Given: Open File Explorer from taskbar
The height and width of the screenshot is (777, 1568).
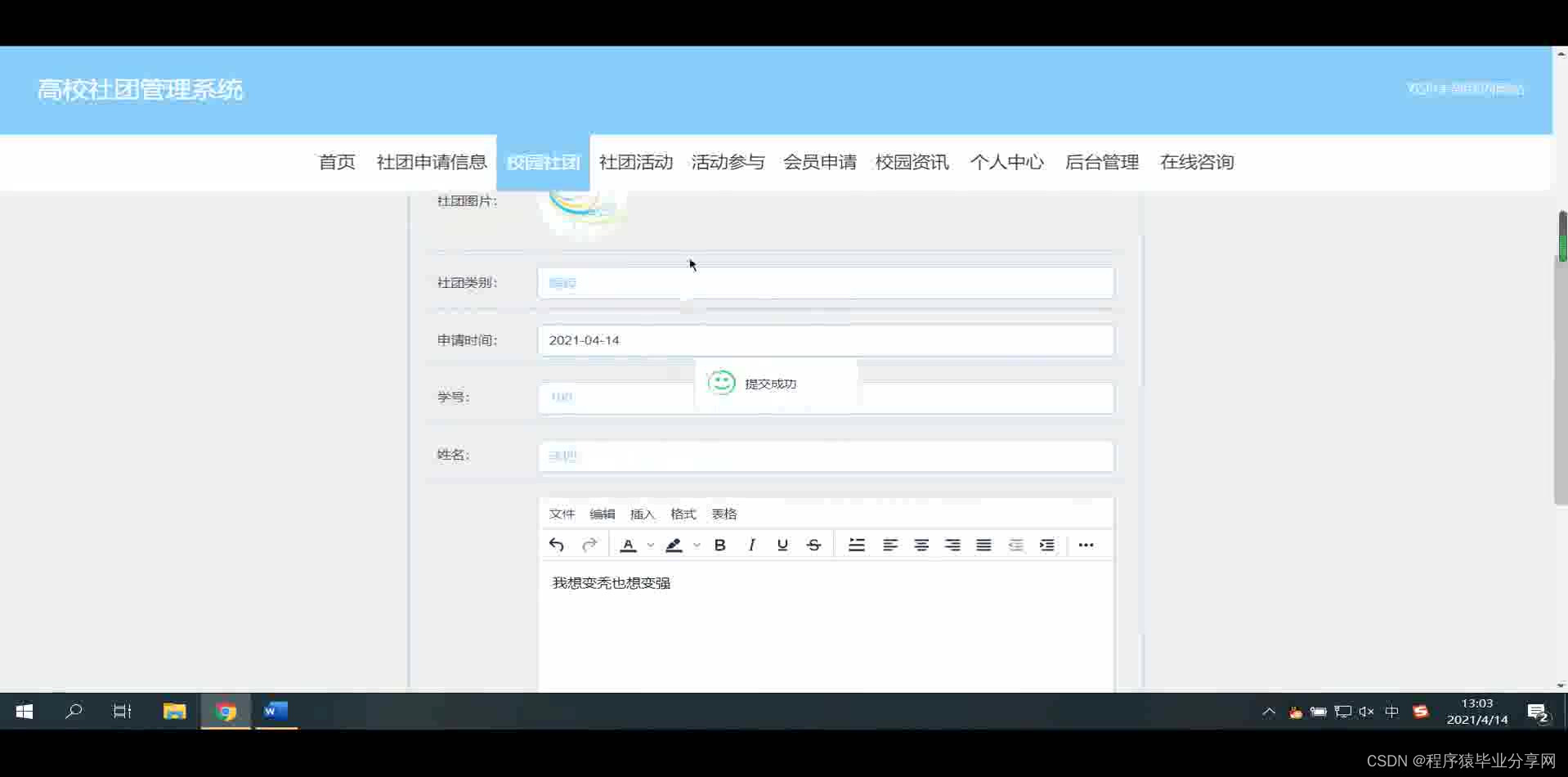Looking at the screenshot, I should (x=174, y=712).
